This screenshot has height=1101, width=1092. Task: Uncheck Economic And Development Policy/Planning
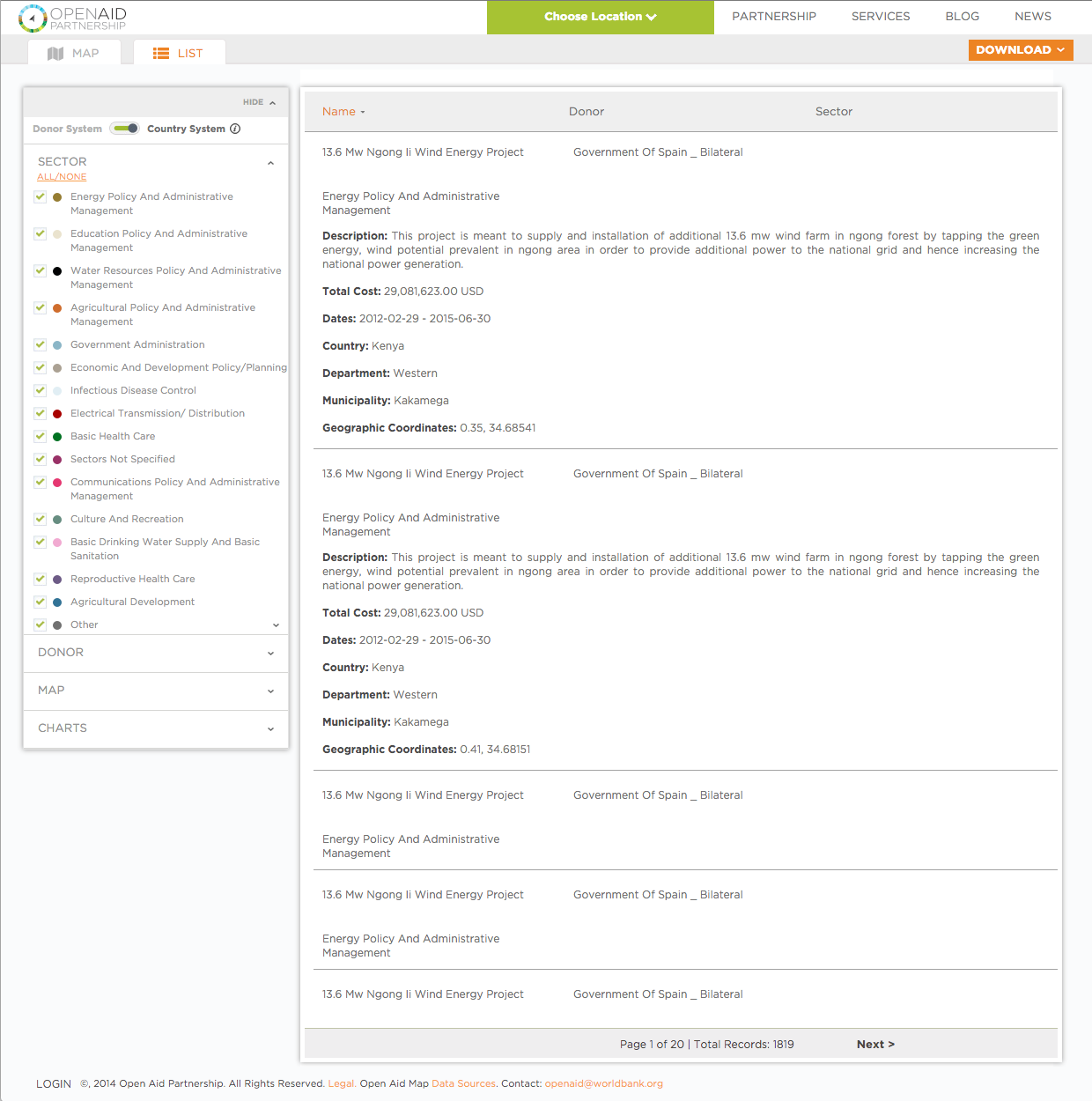point(41,368)
